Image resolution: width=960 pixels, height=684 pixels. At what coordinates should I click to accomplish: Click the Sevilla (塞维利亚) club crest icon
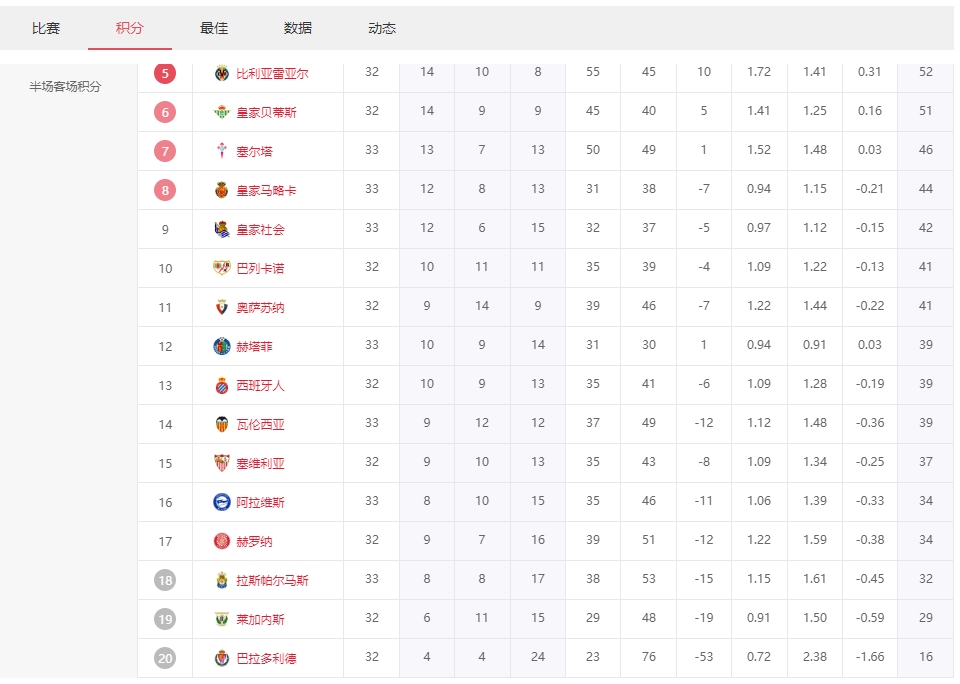[222, 463]
